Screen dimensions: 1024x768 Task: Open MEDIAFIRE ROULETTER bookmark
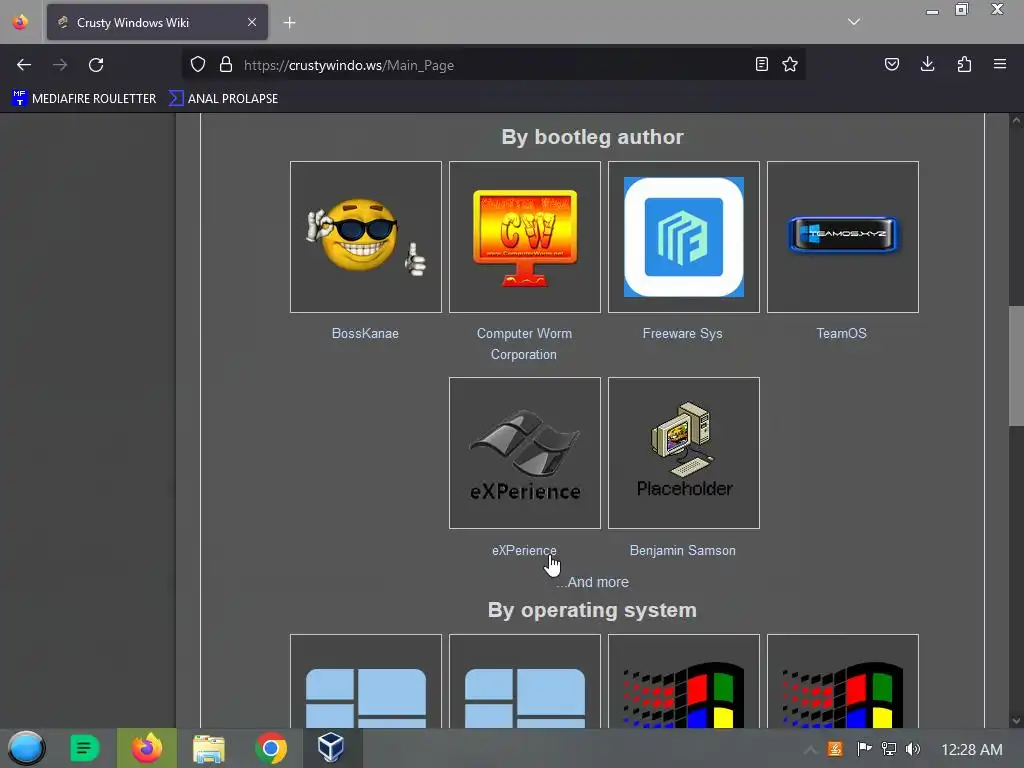(x=84, y=99)
